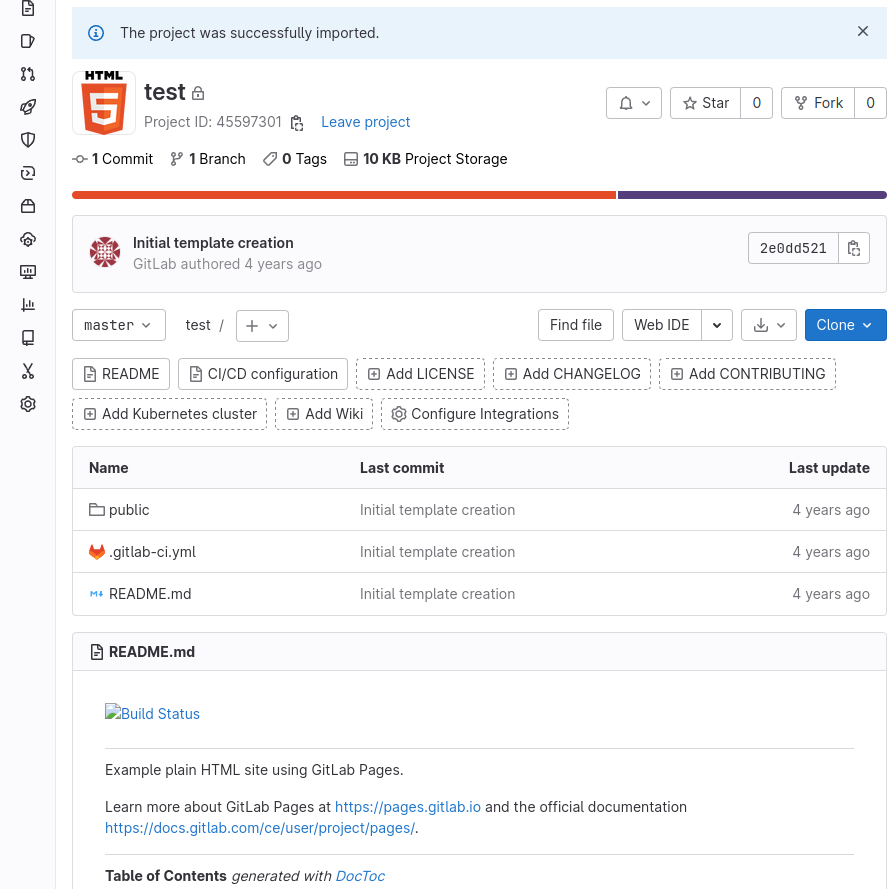
Task: Star the test project
Action: click(705, 102)
